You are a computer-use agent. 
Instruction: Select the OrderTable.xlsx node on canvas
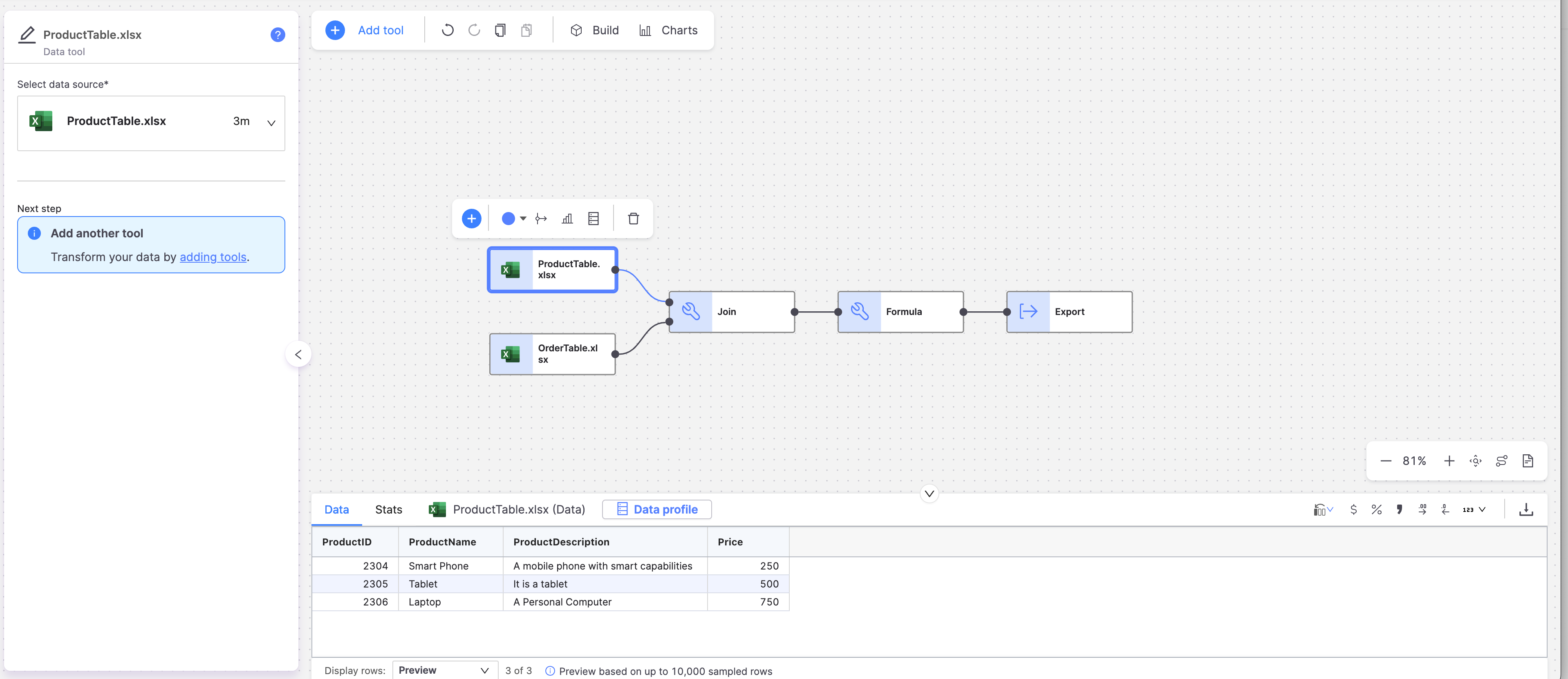(553, 353)
